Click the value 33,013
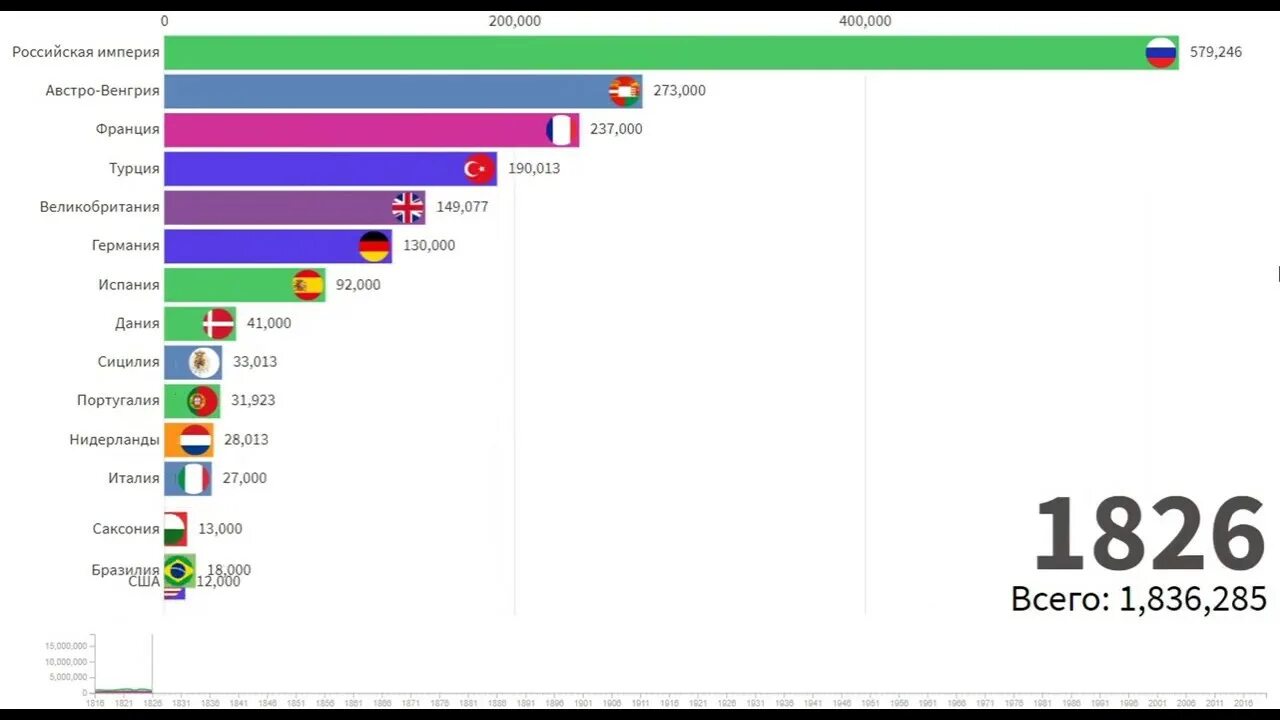Viewport: 1280px width, 720px height. pos(255,362)
